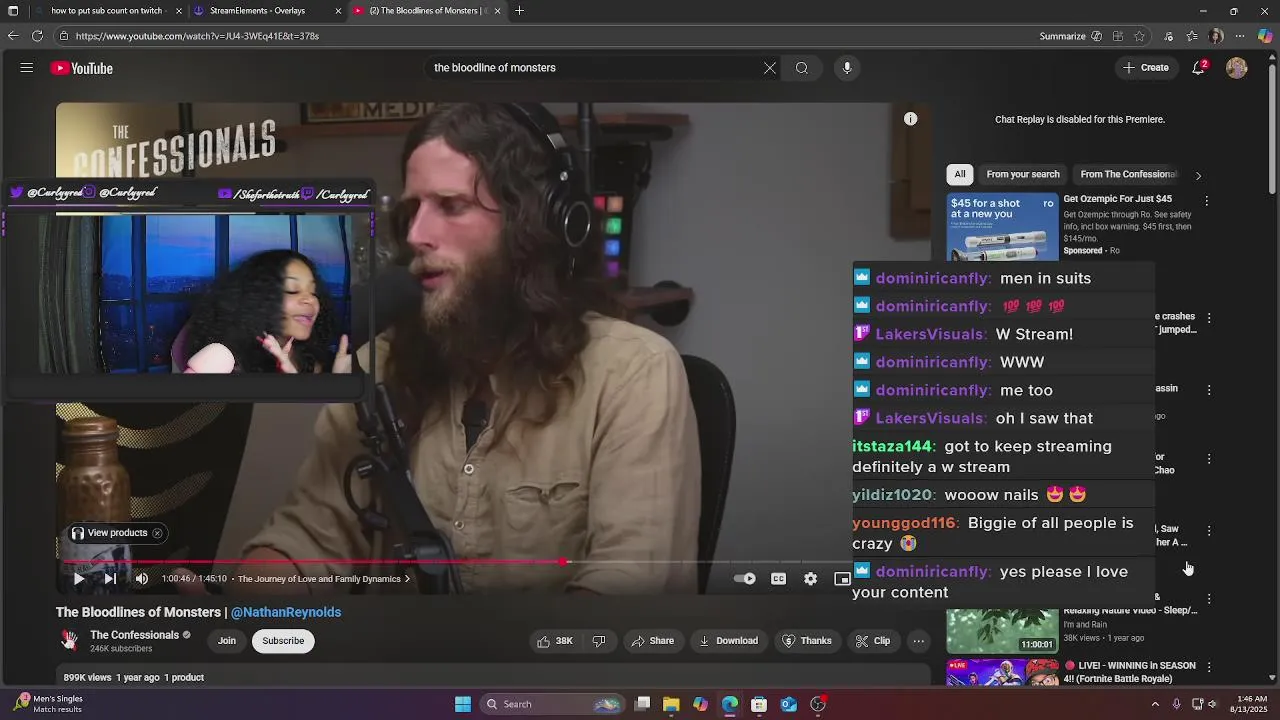
Task: Show the video info card icon
Action: [x=911, y=119]
